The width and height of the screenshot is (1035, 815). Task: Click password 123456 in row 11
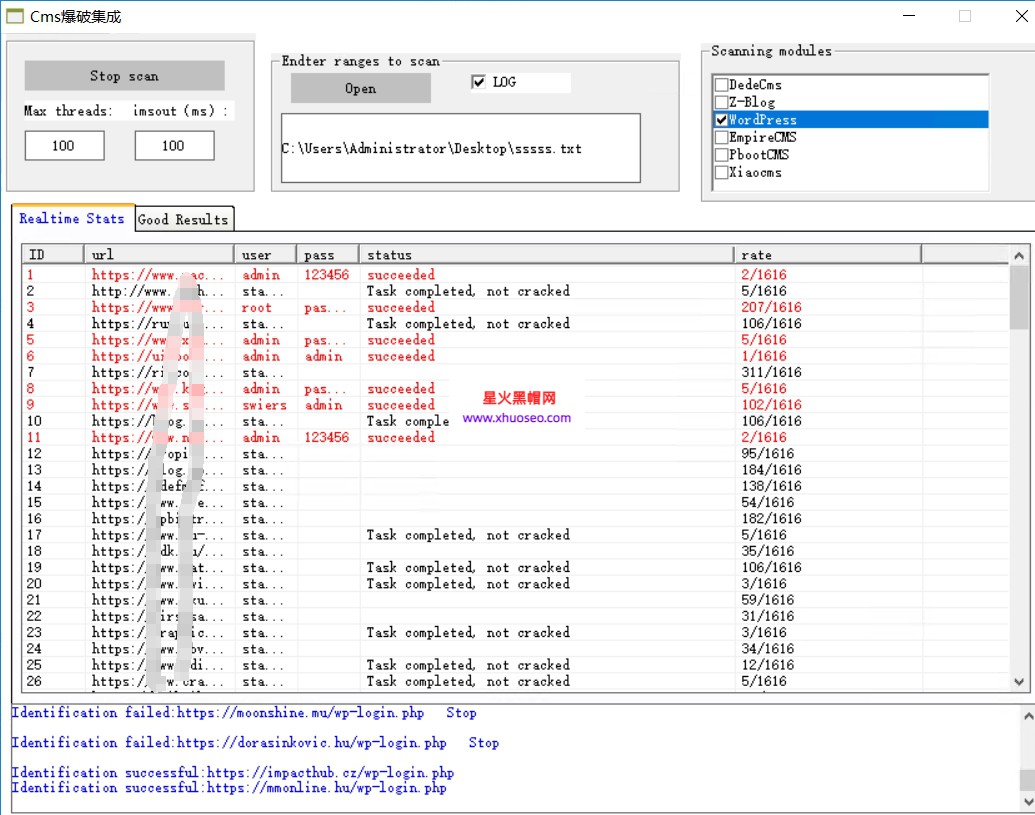[327, 438]
